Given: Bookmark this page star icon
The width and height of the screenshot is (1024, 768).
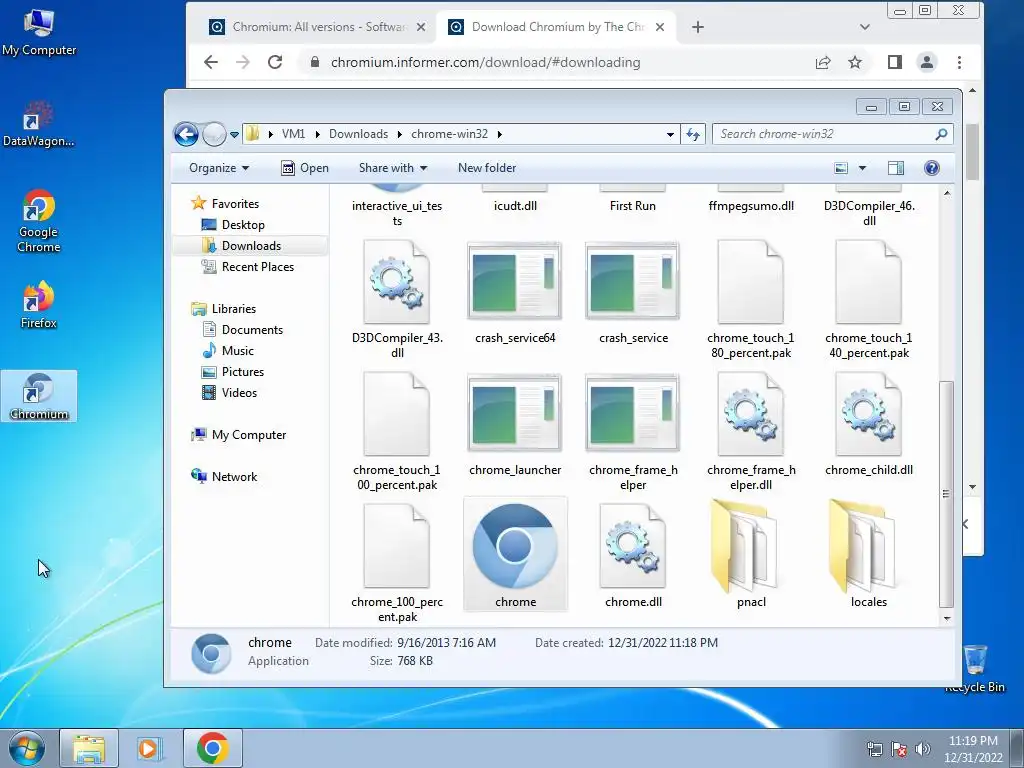Looking at the screenshot, I should pyautogui.click(x=855, y=62).
